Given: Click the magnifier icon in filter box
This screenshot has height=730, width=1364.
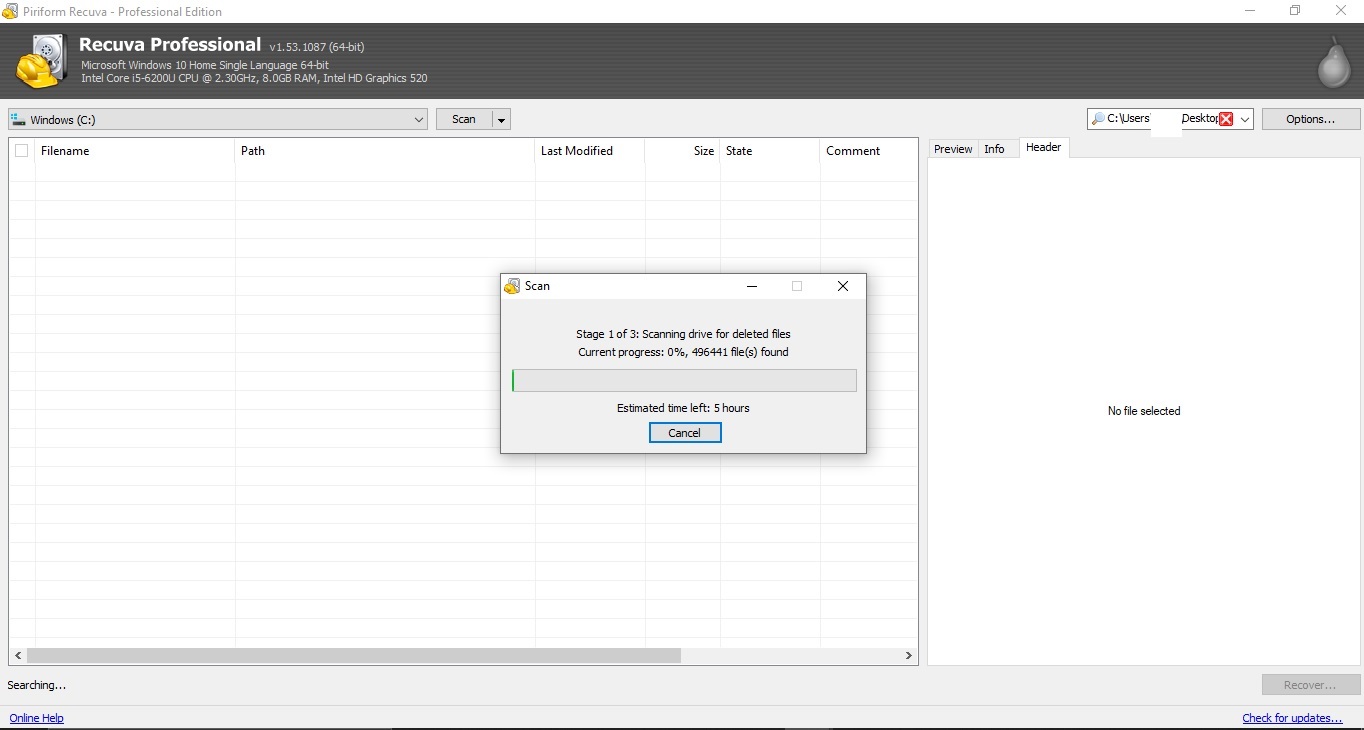Looking at the screenshot, I should click(x=1098, y=119).
